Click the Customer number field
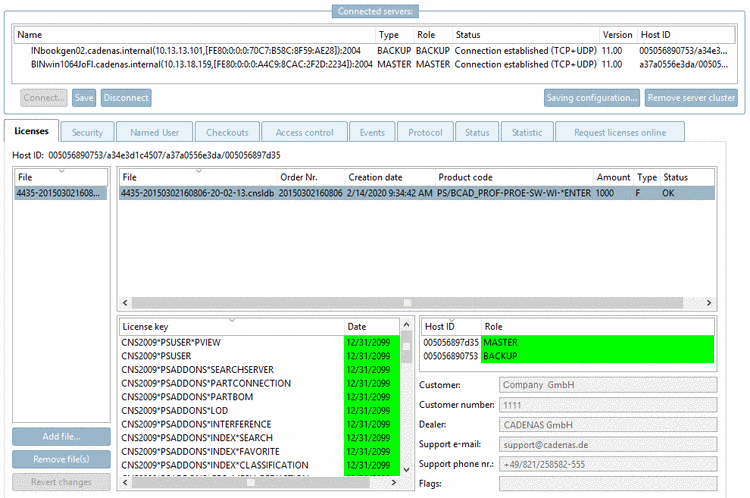Image resolution: width=750 pixels, height=498 pixels. 608,405
